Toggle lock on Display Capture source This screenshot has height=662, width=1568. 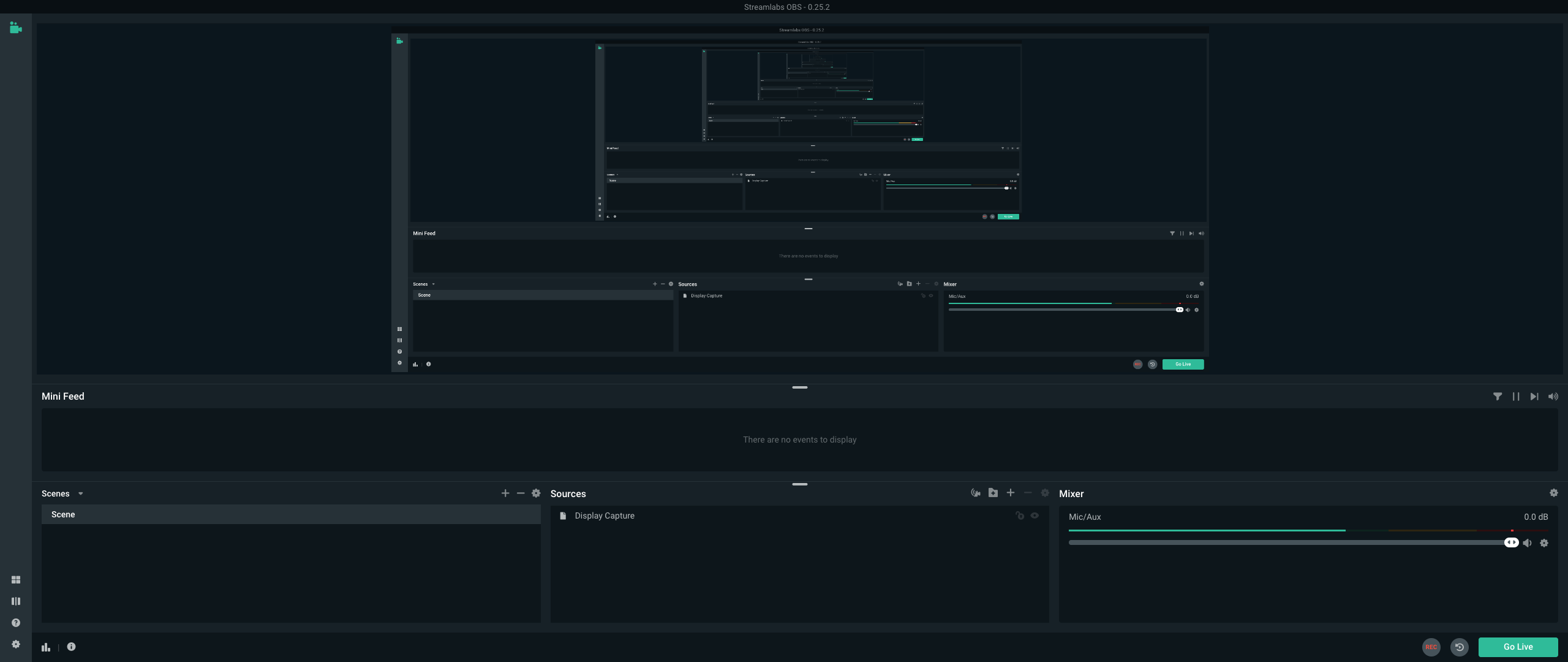(x=1020, y=516)
